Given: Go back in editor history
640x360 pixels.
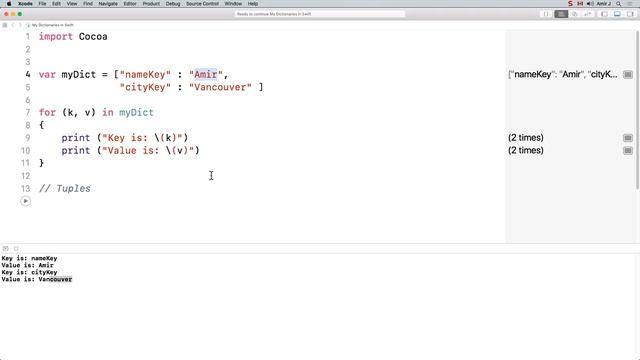Looking at the screenshot, I should click(13, 25).
